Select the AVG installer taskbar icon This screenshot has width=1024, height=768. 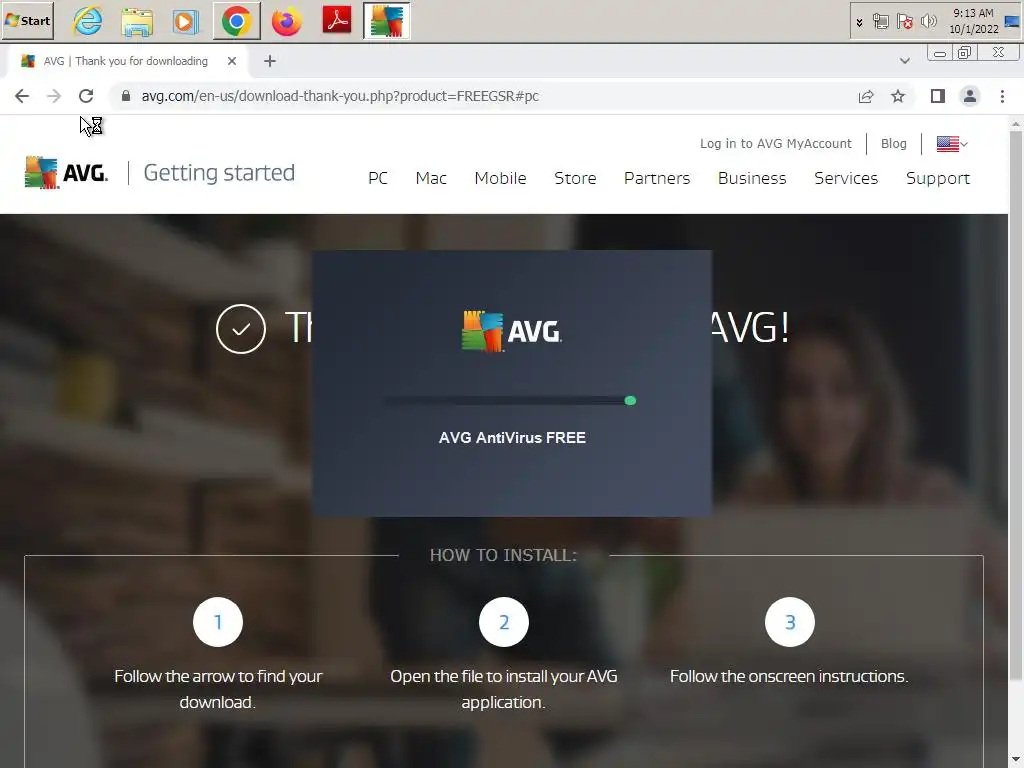pyautogui.click(x=387, y=21)
